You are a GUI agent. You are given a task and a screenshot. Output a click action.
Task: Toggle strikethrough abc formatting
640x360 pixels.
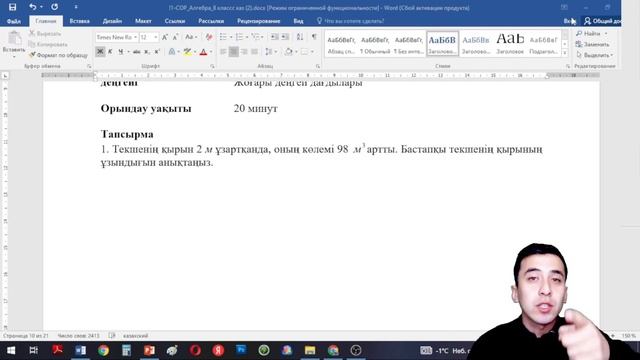pos(137,51)
